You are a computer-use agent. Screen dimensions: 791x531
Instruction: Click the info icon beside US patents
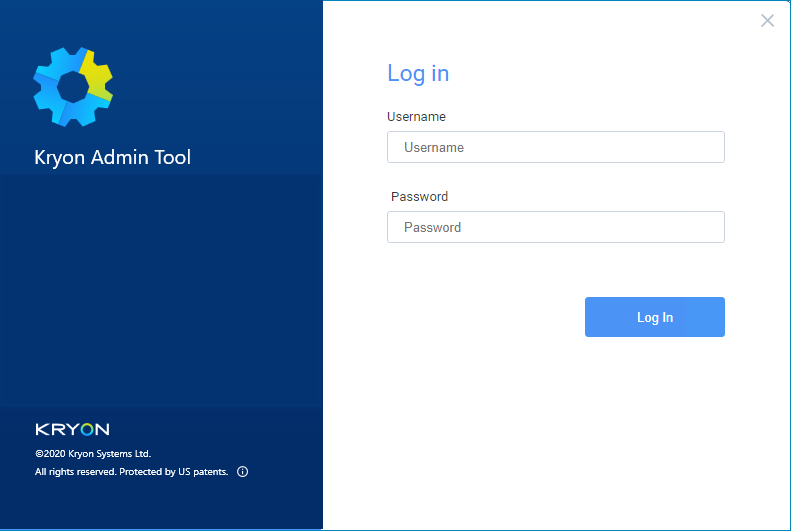point(242,471)
